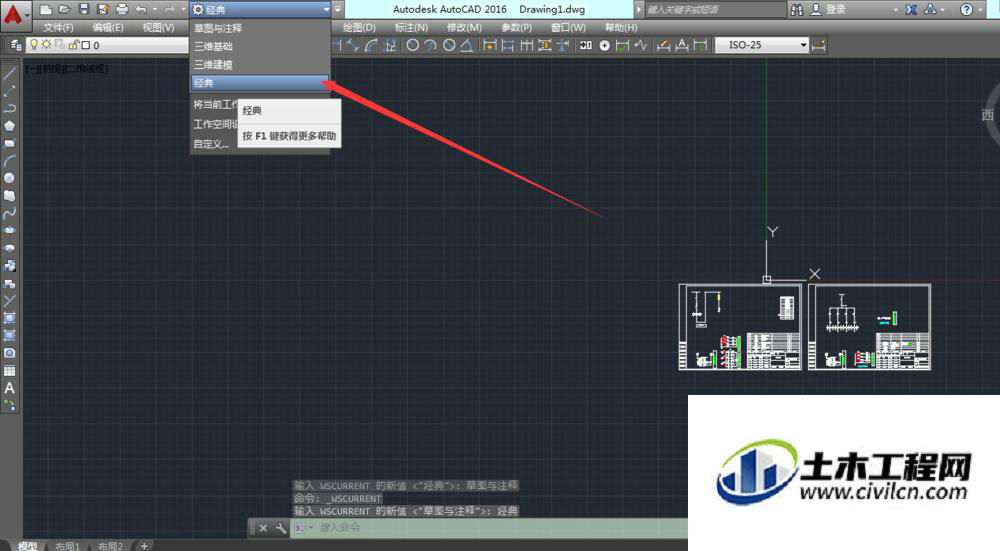Image resolution: width=1000 pixels, height=551 pixels.
Task: Click the Dimension Update icon
Action: [700, 45]
